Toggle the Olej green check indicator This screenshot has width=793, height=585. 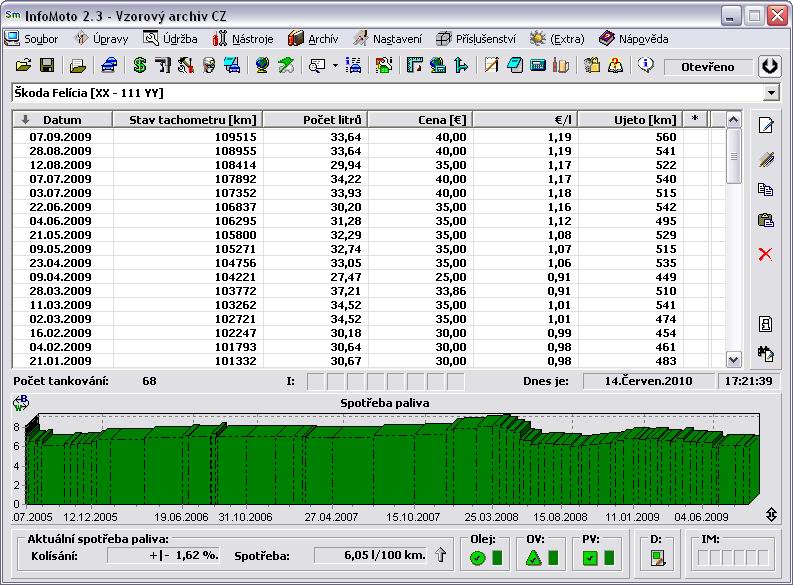[477, 558]
